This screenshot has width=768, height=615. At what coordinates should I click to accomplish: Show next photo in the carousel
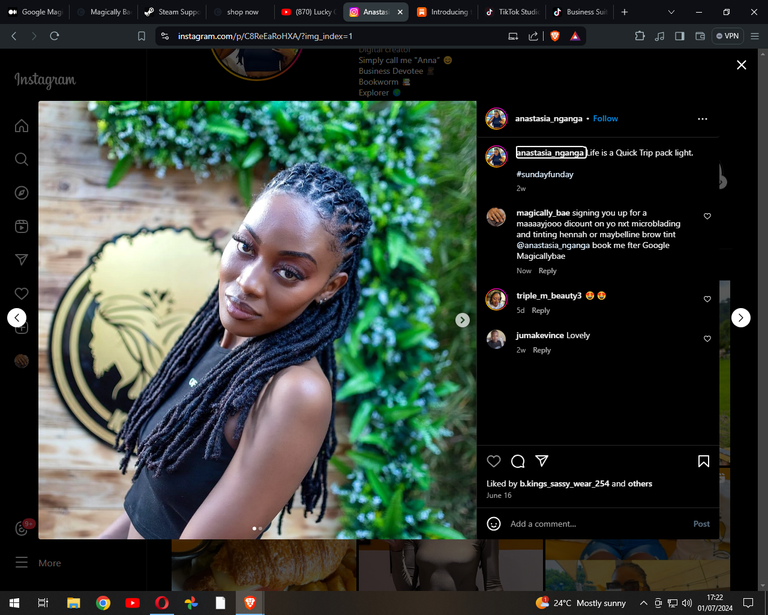tap(462, 320)
